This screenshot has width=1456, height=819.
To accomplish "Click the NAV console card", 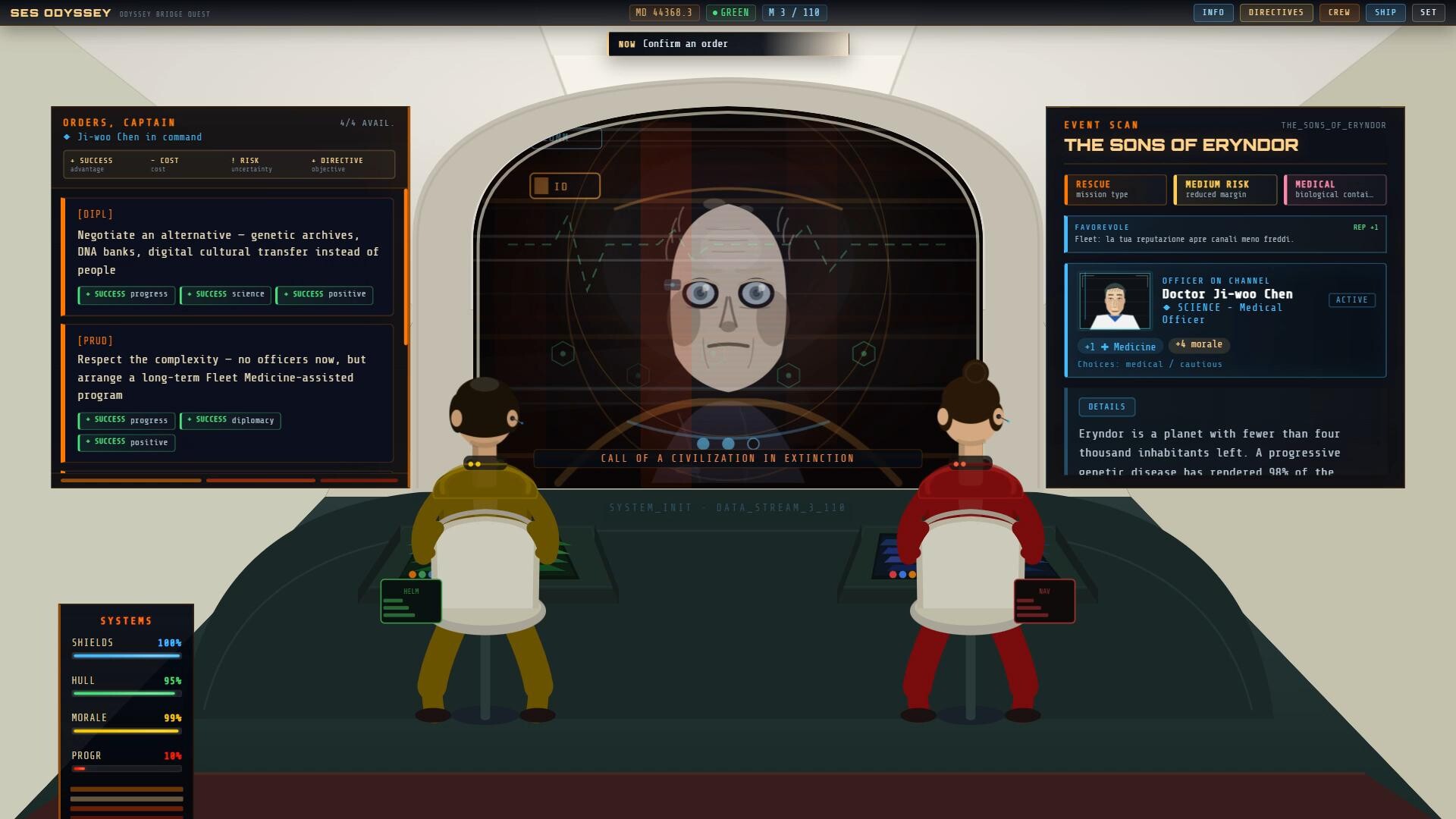I will 1044,601.
